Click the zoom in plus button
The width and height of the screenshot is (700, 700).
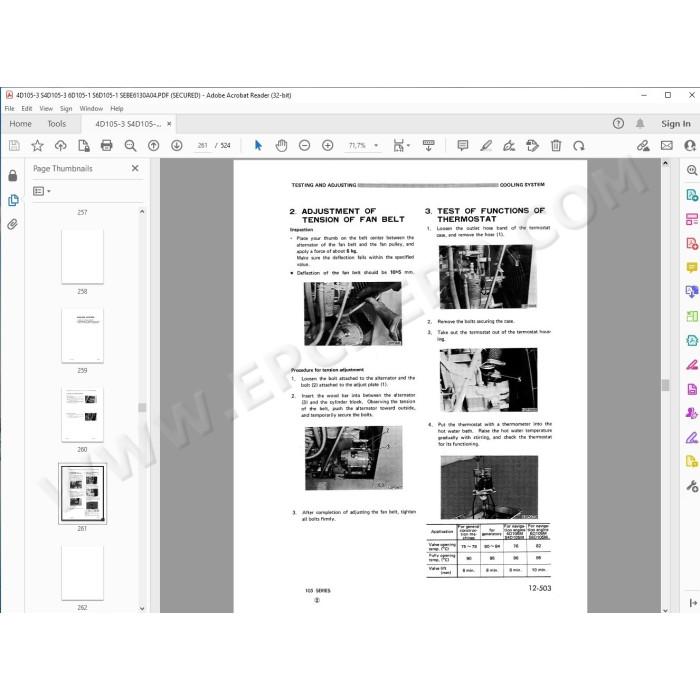328,146
